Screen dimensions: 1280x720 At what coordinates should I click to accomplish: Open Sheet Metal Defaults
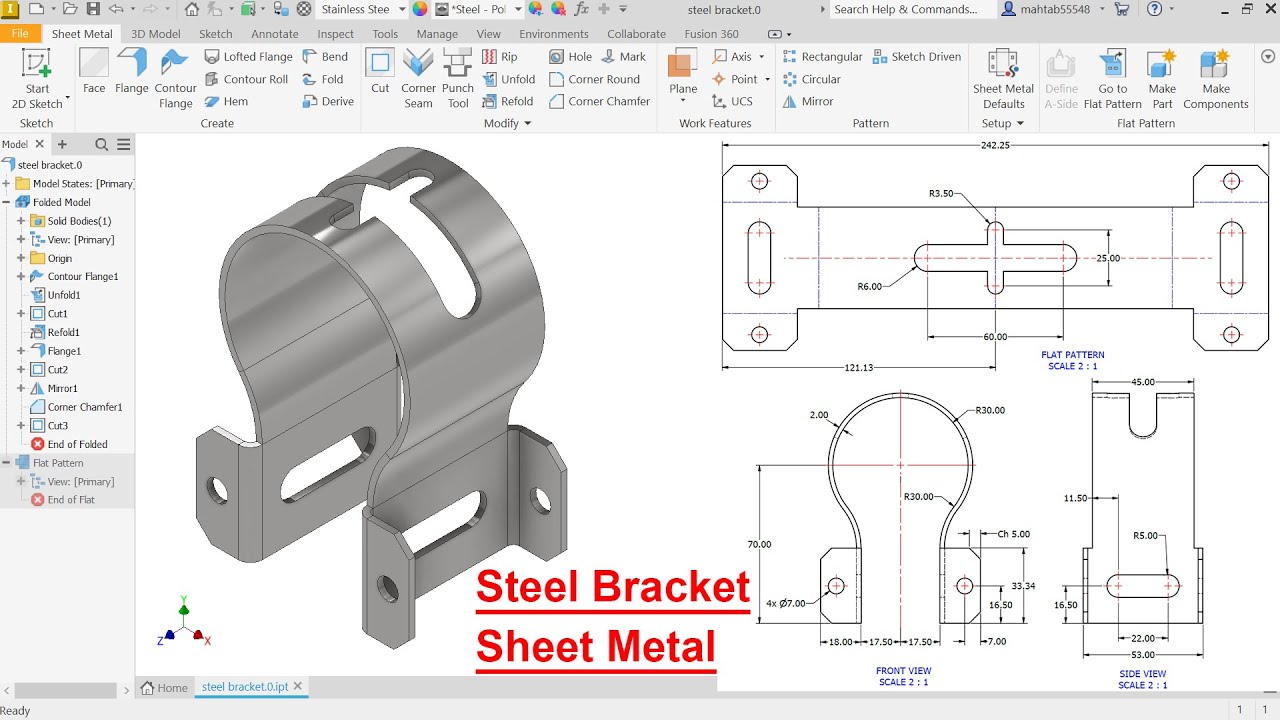tap(1003, 79)
